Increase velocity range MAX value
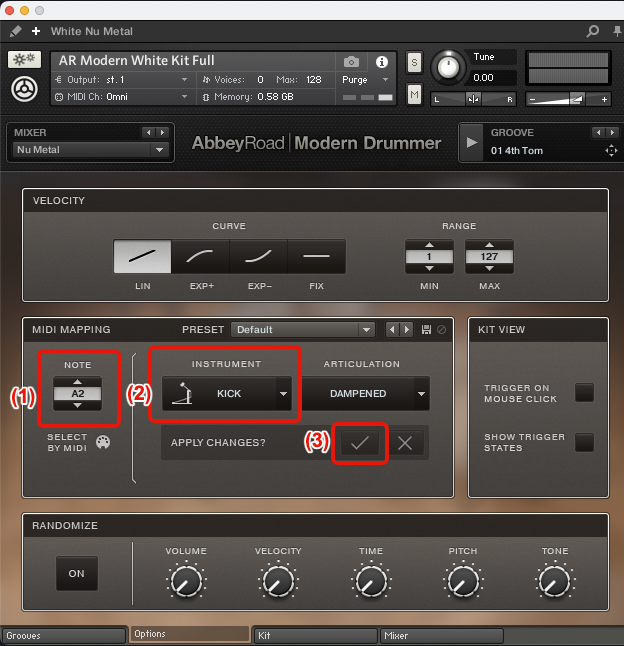Screen dimensions: 624x646 click(x=489, y=245)
